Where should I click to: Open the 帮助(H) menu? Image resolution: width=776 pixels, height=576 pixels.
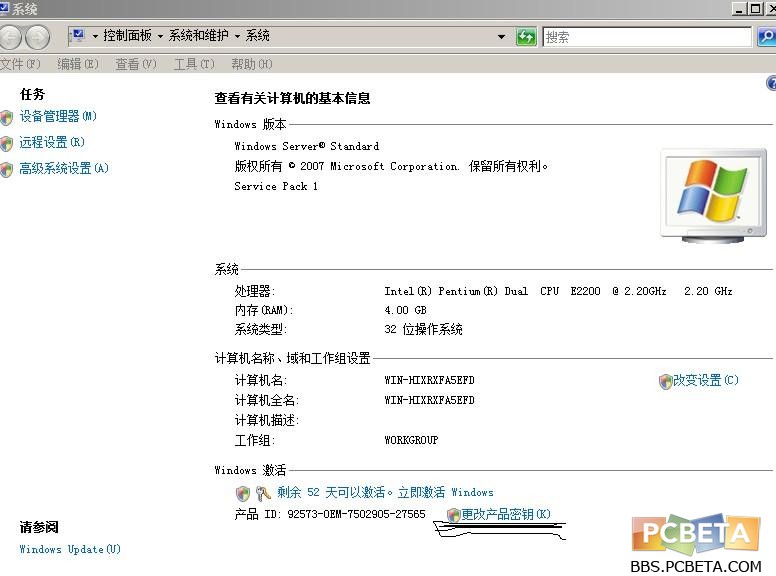point(252,64)
